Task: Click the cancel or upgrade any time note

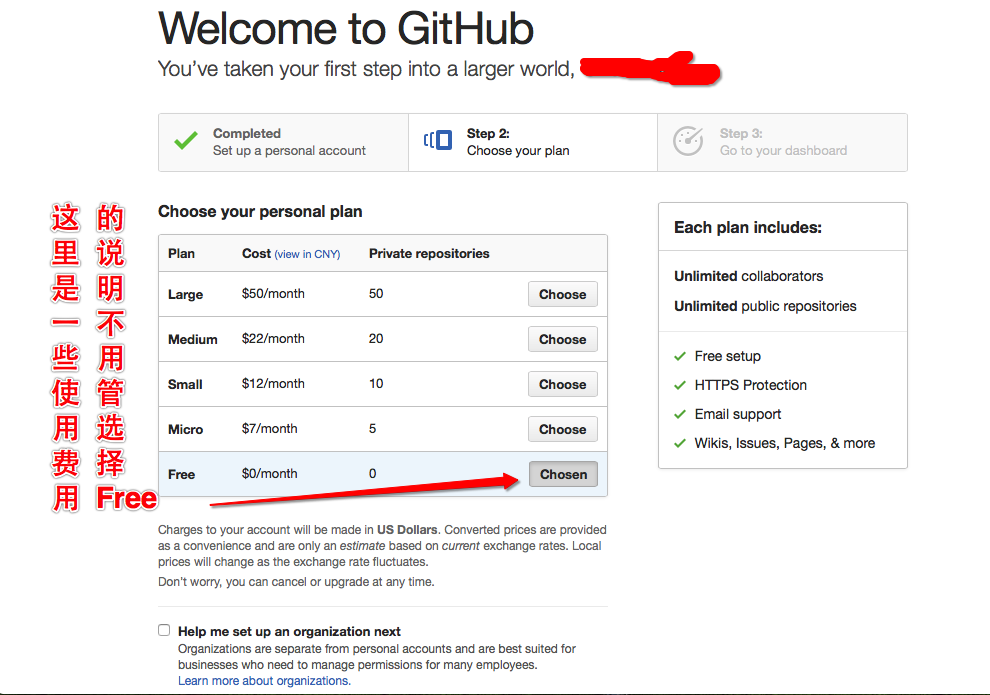Action: coord(296,581)
